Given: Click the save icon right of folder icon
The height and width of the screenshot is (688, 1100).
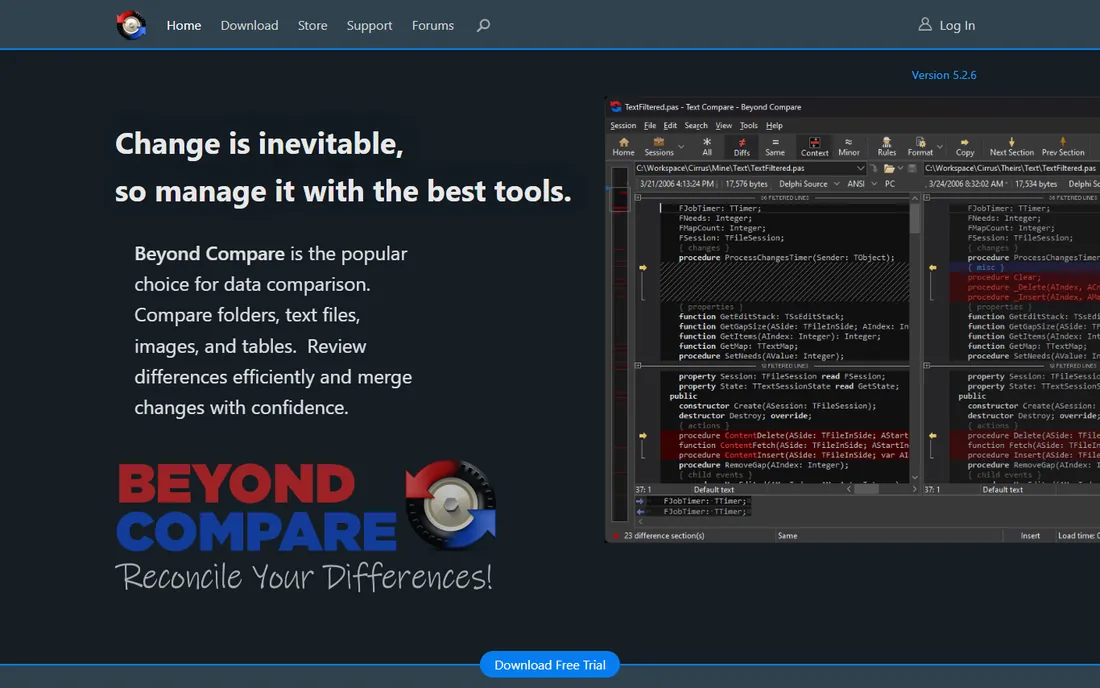Looking at the screenshot, I should pos(912,168).
